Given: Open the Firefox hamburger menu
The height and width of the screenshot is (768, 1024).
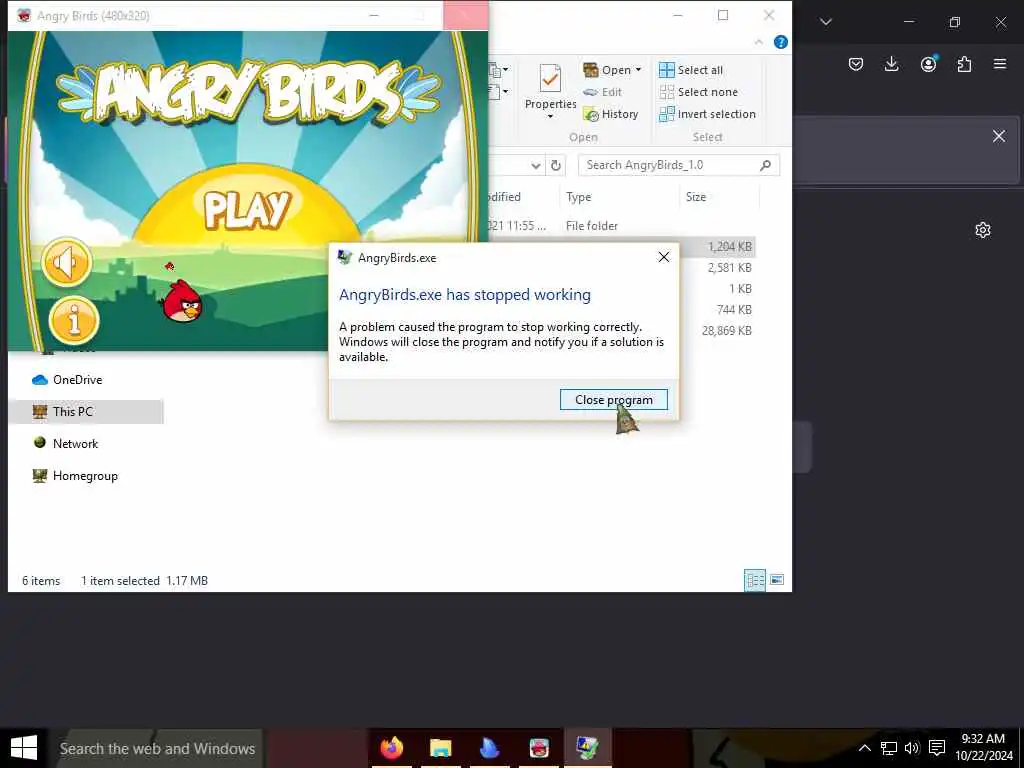Looking at the screenshot, I should [x=1000, y=64].
